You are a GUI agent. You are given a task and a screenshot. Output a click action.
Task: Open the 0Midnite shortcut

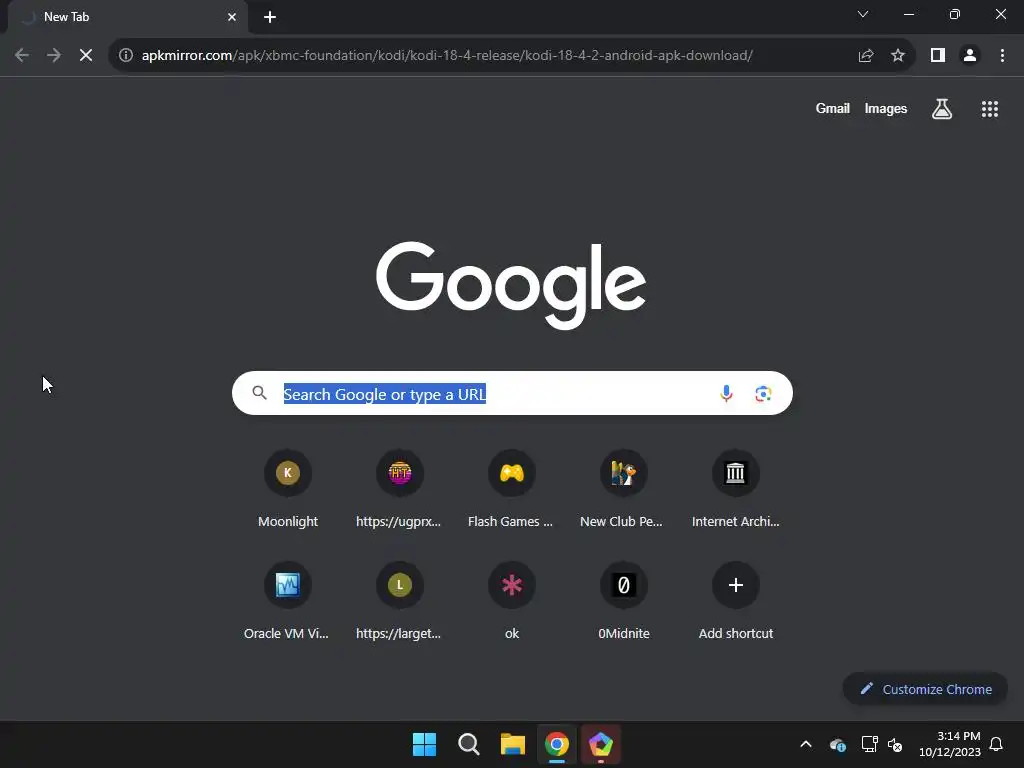tap(623, 601)
